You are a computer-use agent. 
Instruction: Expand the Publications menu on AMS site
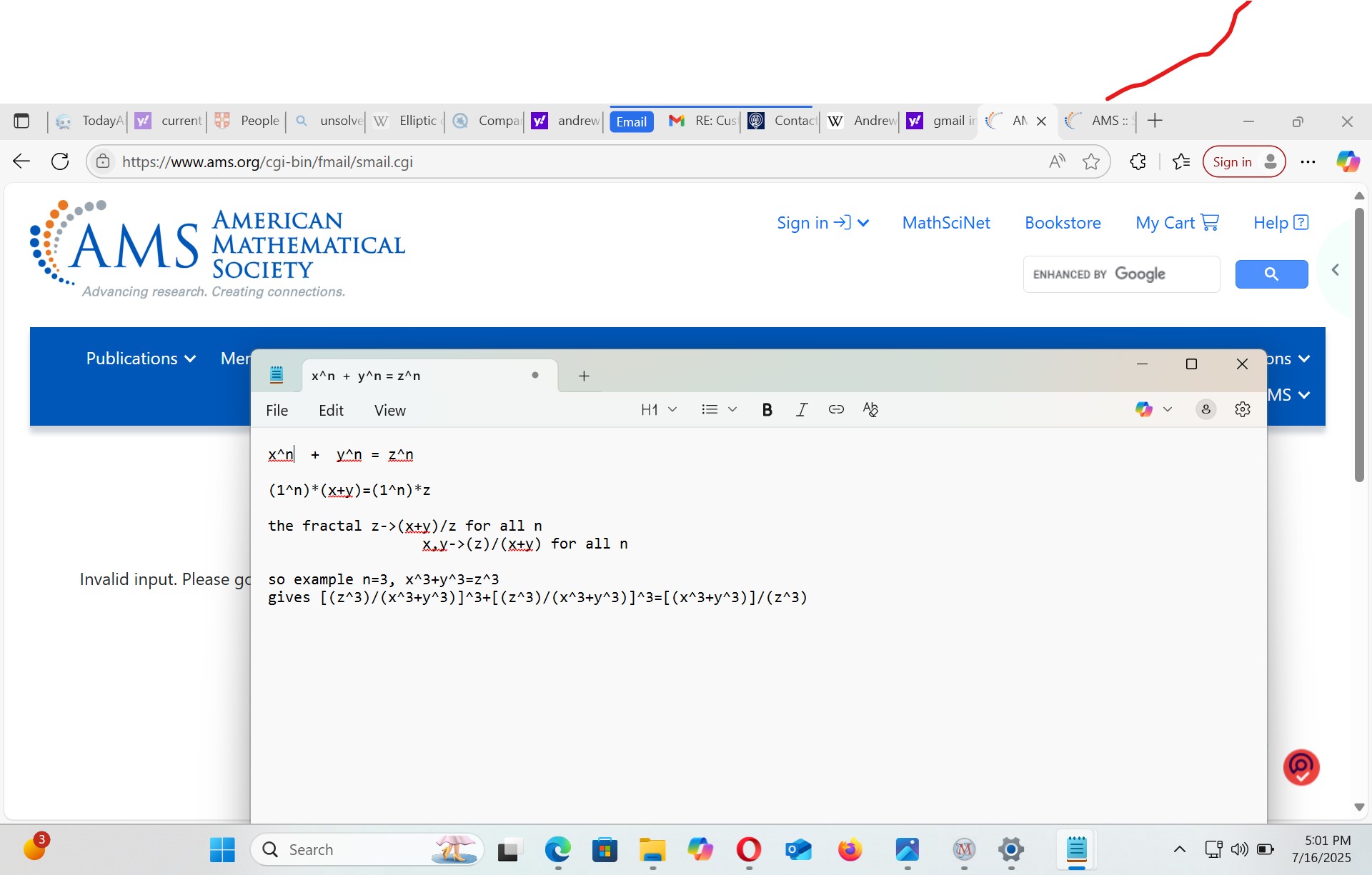point(141,359)
